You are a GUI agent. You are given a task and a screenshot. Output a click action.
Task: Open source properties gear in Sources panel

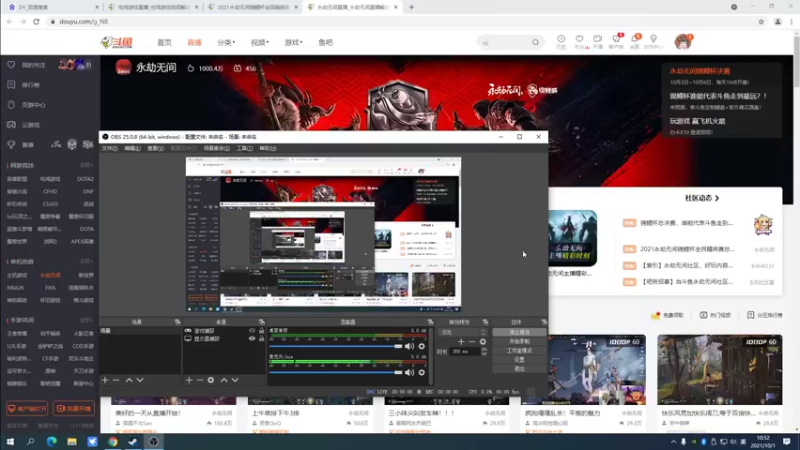(x=211, y=380)
